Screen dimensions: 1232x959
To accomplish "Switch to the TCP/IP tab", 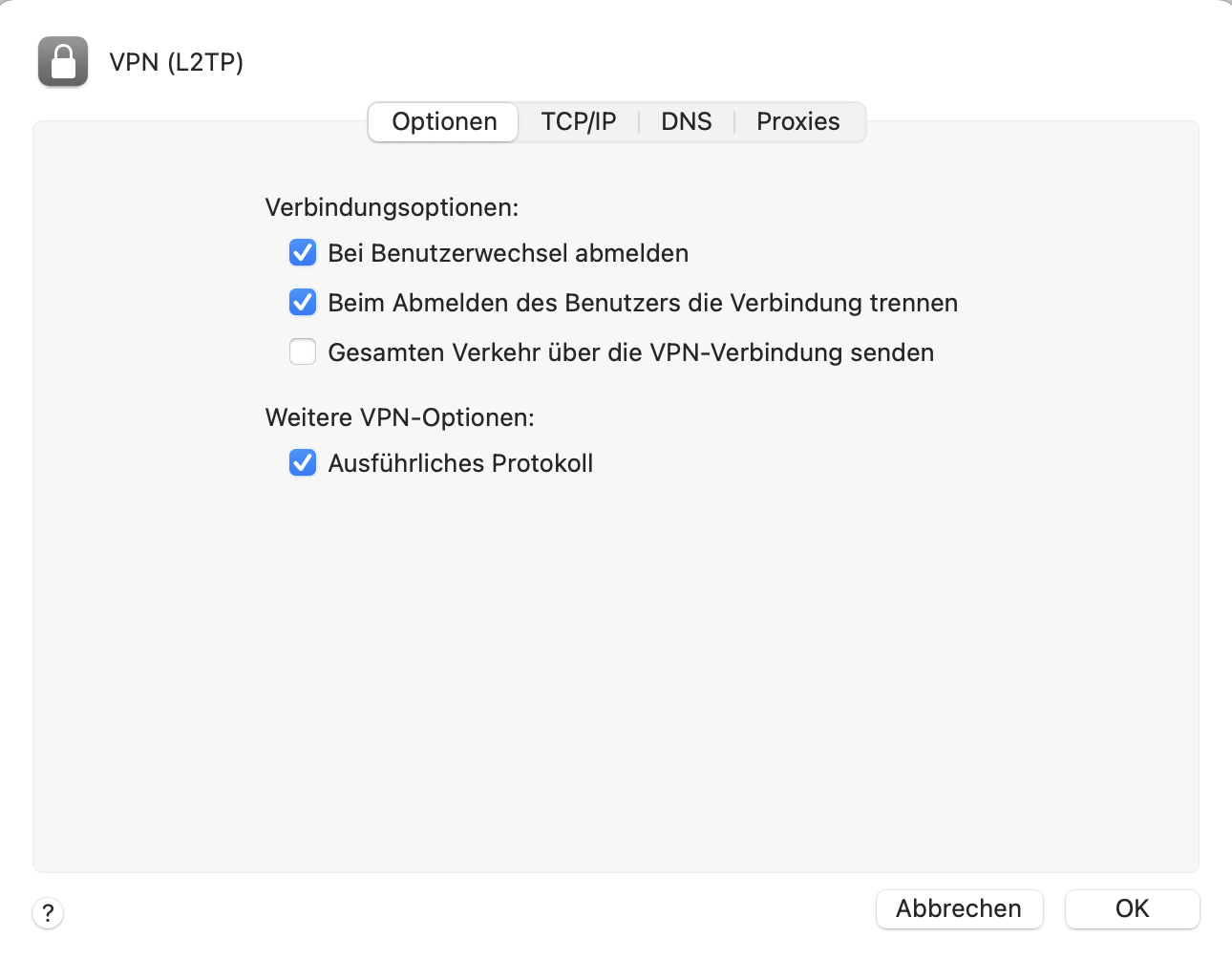I will (578, 121).
